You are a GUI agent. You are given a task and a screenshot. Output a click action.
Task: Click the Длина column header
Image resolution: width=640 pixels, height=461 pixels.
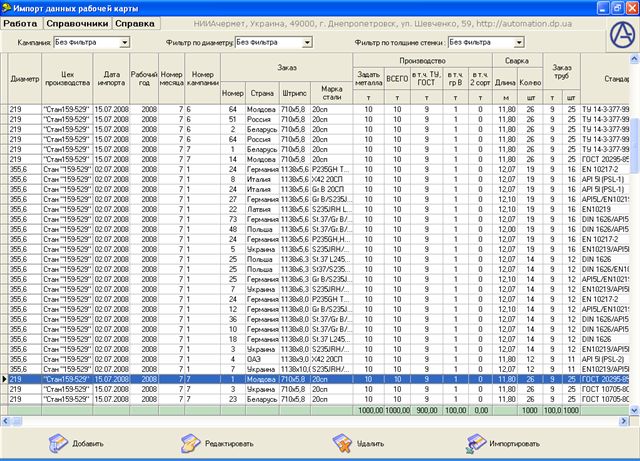coord(505,82)
